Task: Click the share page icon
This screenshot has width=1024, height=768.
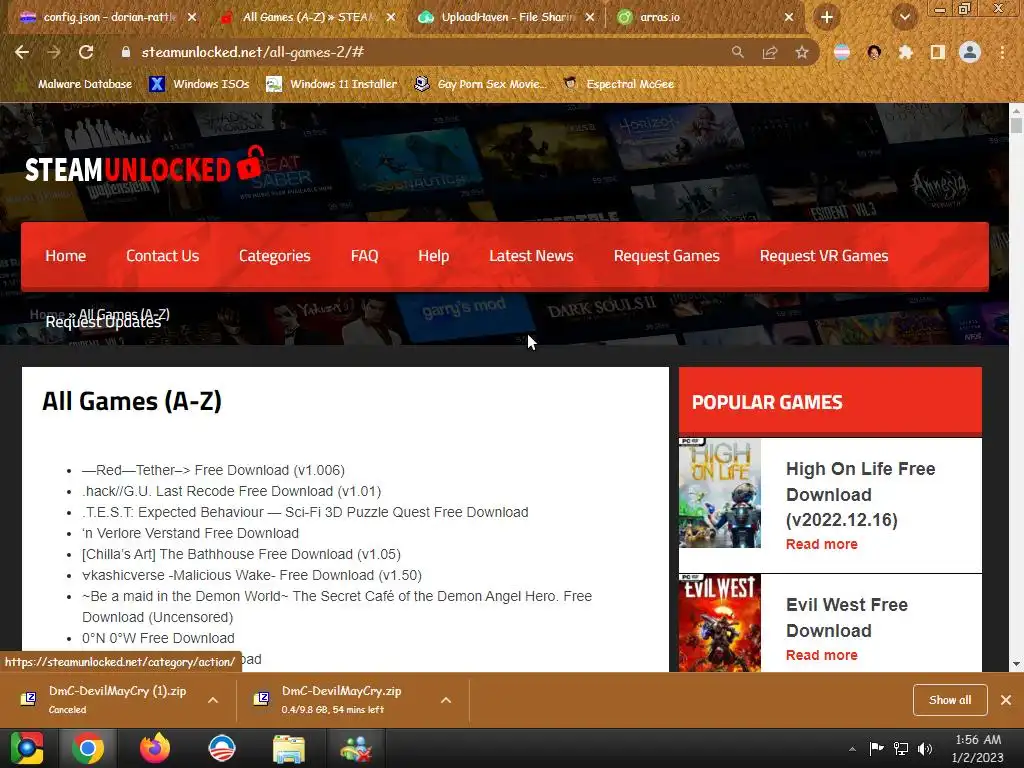Action: tap(770, 52)
